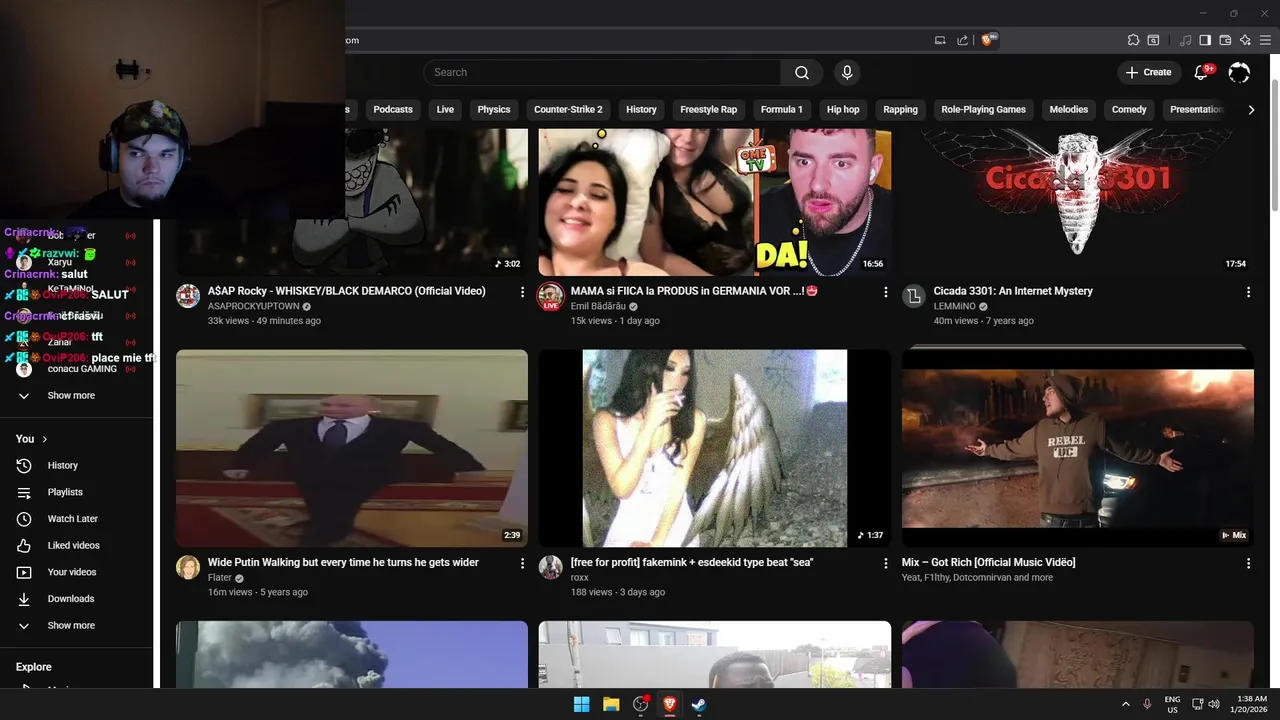Screen dimensions: 1280x720
Task: Select the Formula 1 category chip
Action: [x=781, y=110]
